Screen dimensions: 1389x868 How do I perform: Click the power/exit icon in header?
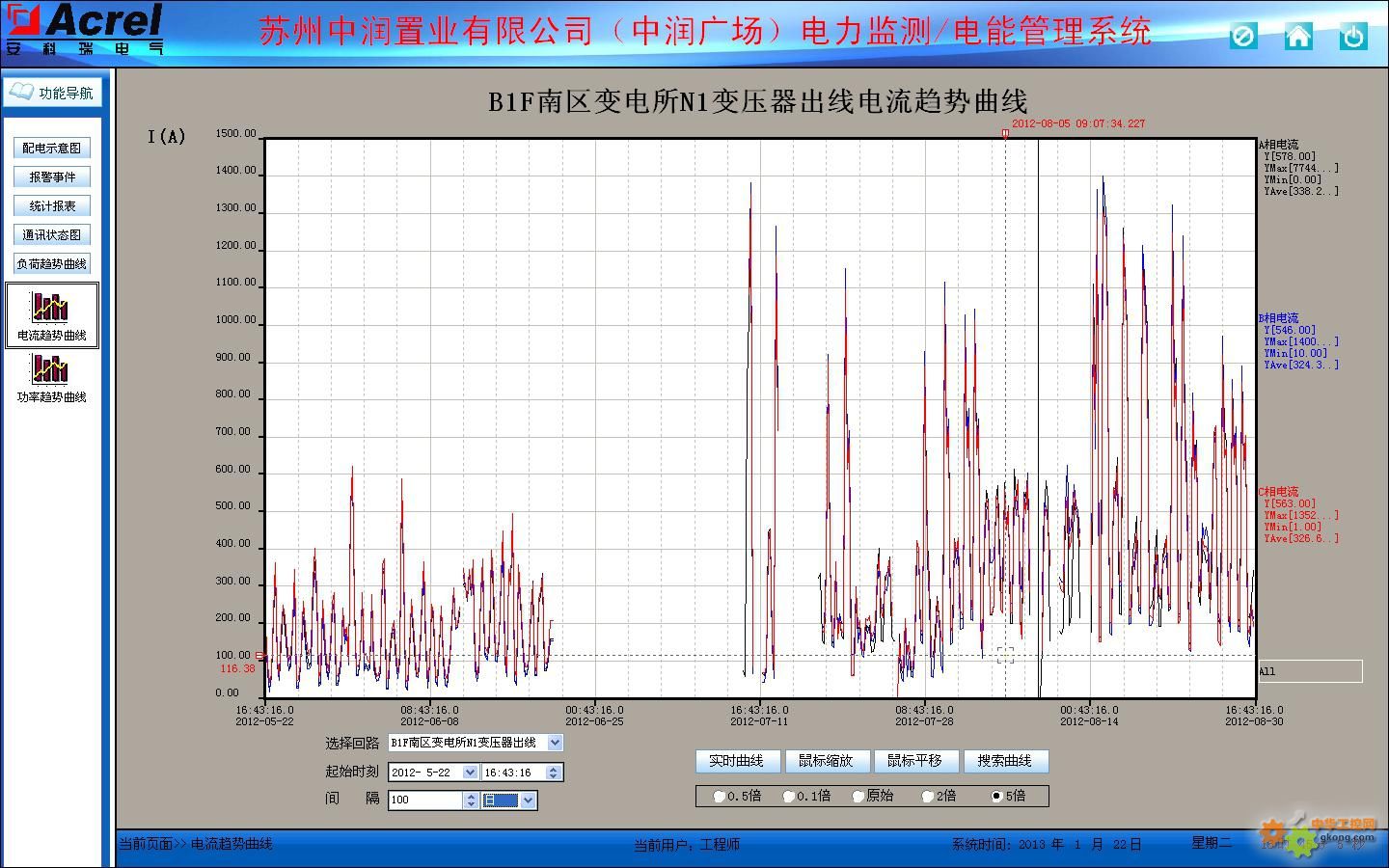(x=1353, y=37)
